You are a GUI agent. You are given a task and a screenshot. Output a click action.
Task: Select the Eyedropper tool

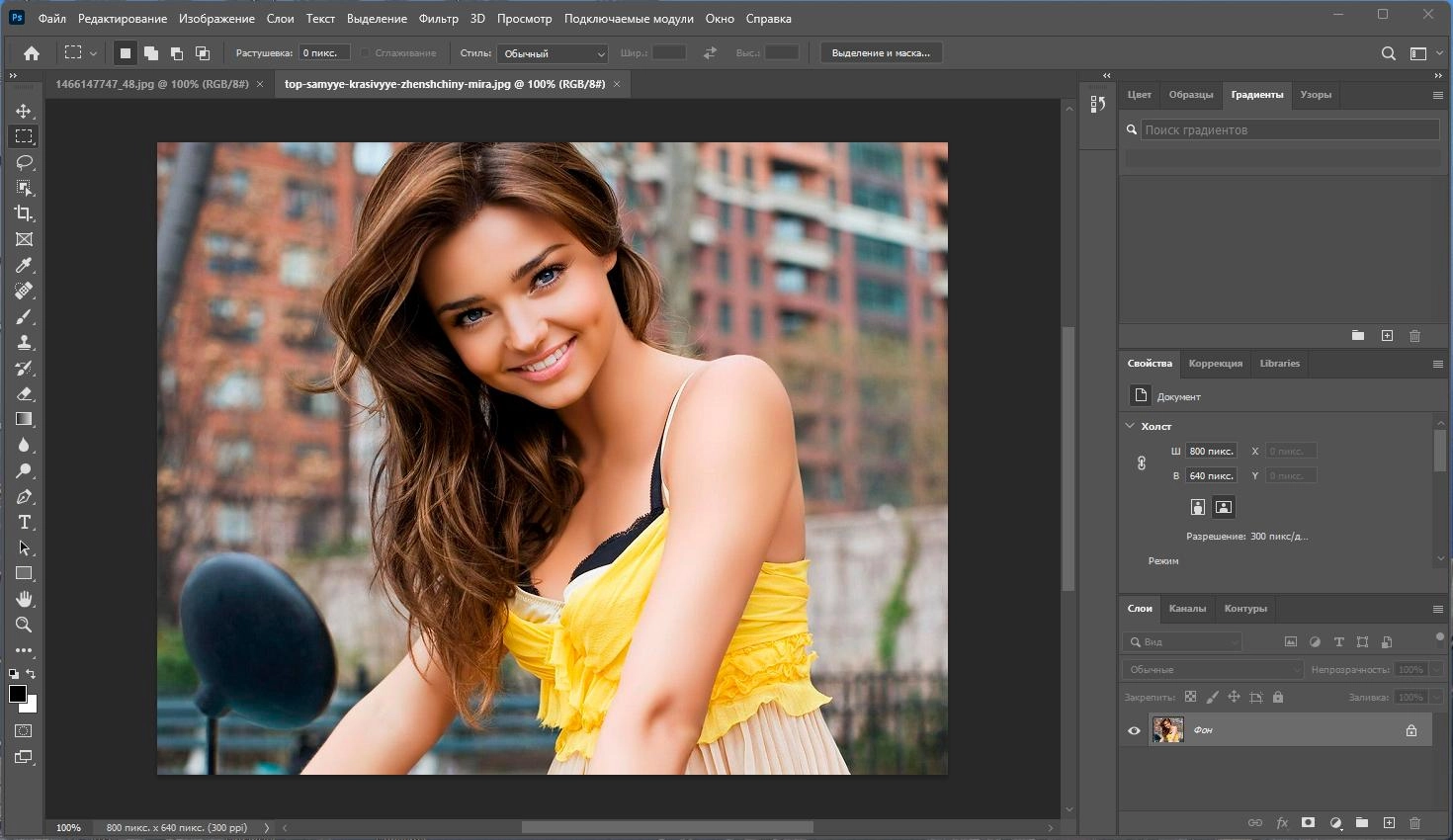click(24, 265)
